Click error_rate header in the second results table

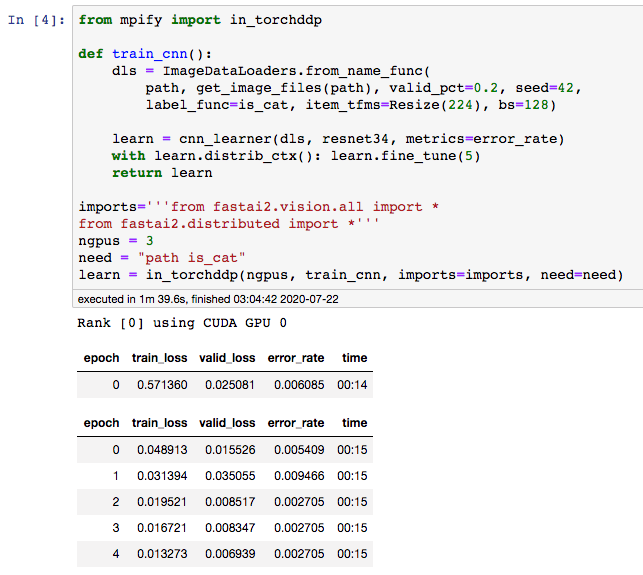click(x=296, y=423)
